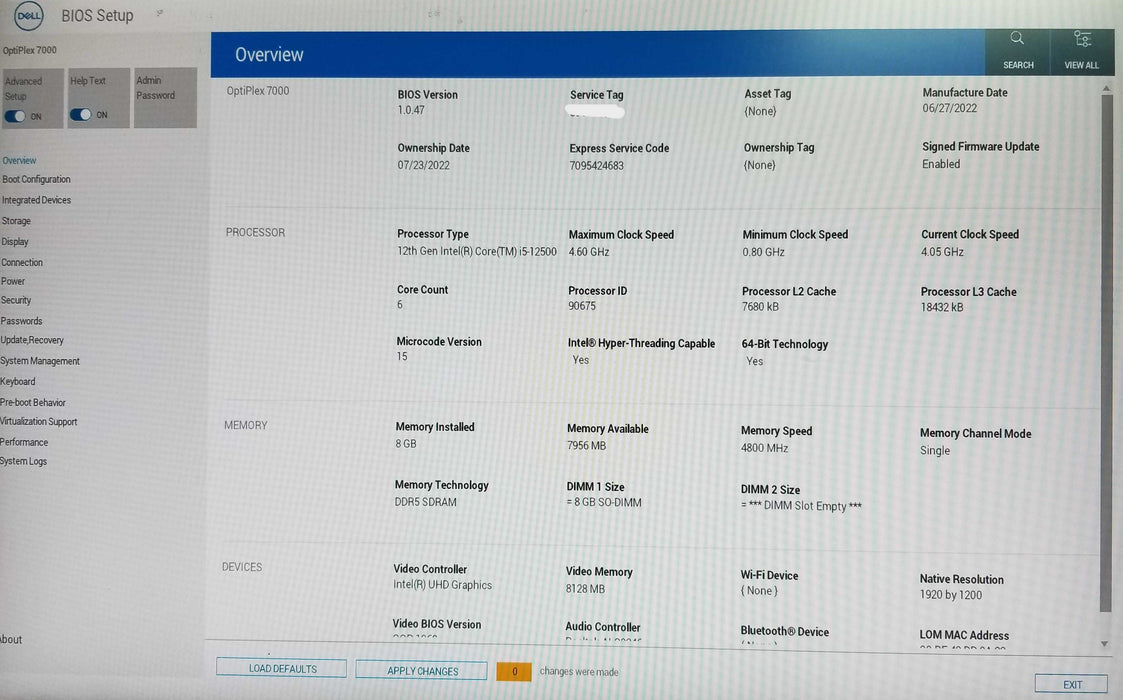
Task: Click the scrollbar down arrow
Action: (x=1104, y=643)
